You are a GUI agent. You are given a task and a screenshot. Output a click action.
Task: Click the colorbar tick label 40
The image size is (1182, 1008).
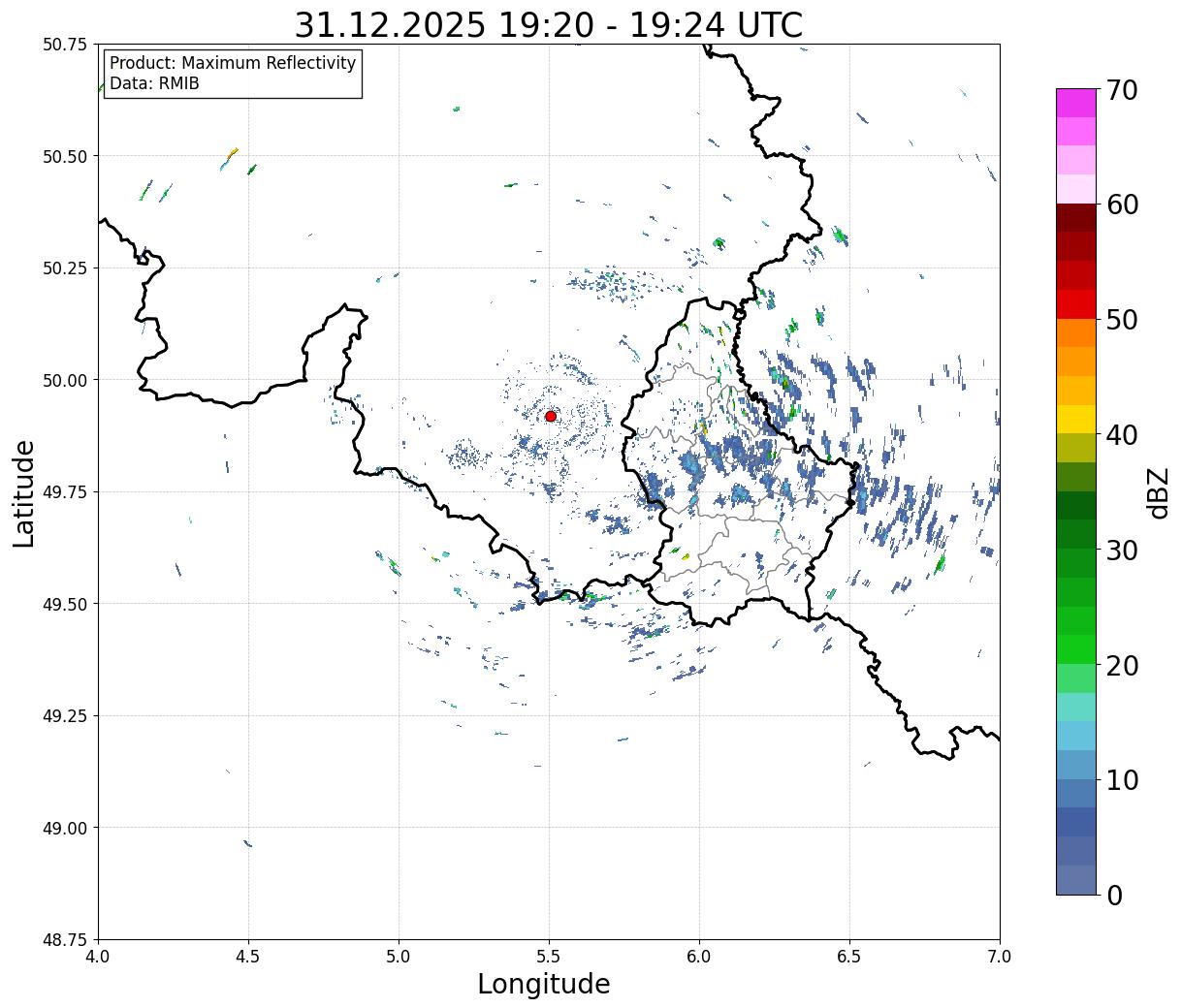pos(1122,435)
